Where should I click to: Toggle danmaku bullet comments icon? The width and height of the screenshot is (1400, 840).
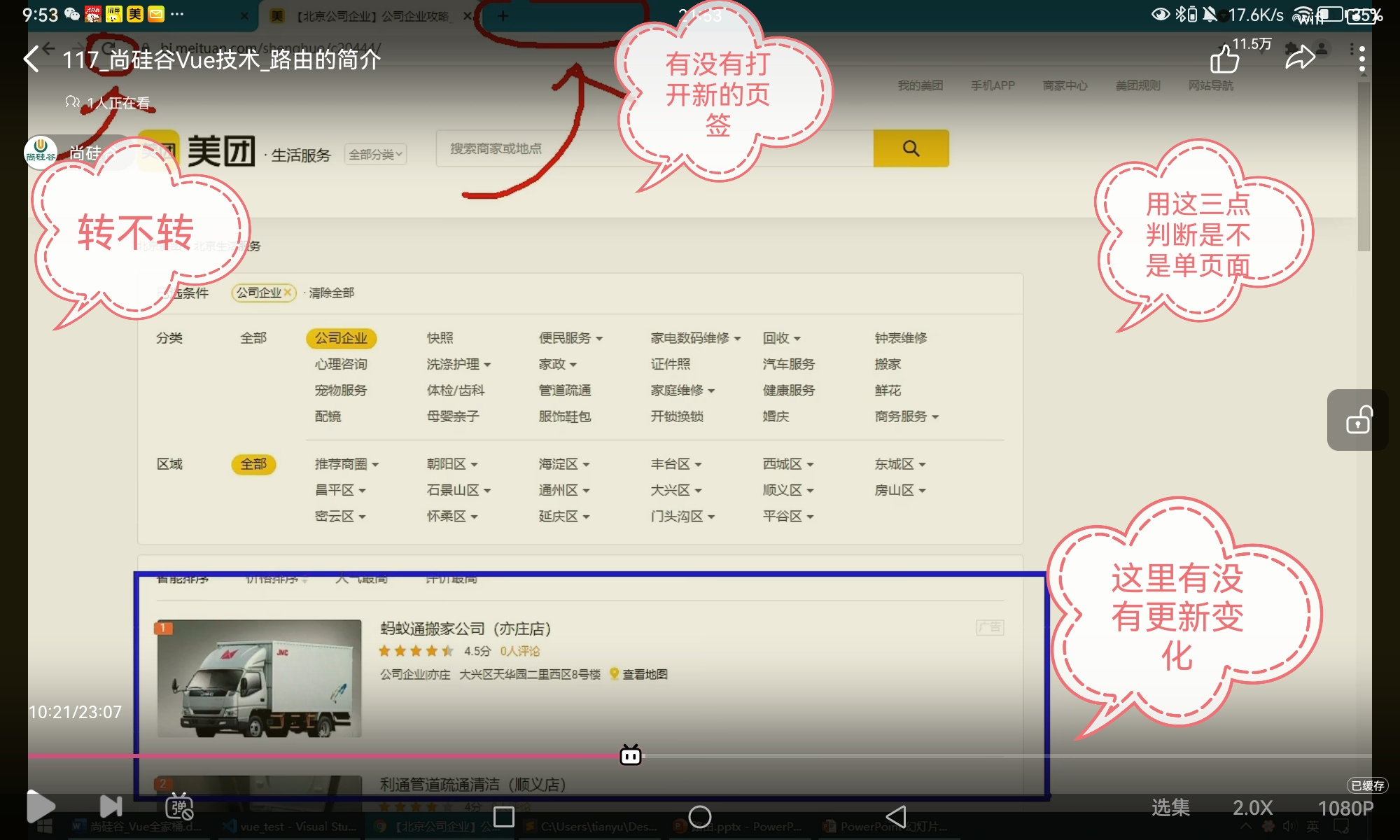tap(178, 807)
